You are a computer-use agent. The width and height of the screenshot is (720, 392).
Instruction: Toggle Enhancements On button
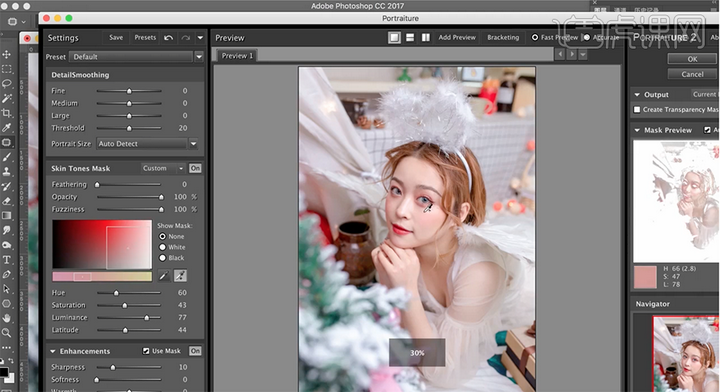195,351
